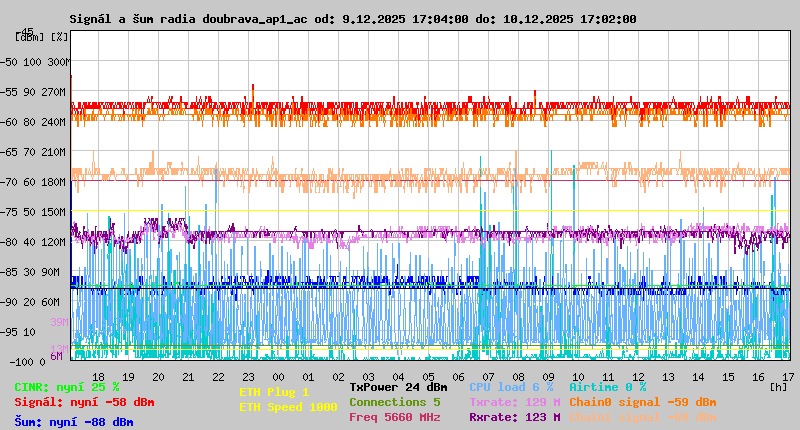Click the CINR legend entry in green
This screenshot has height=430, width=800.
click(x=66, y=386)
